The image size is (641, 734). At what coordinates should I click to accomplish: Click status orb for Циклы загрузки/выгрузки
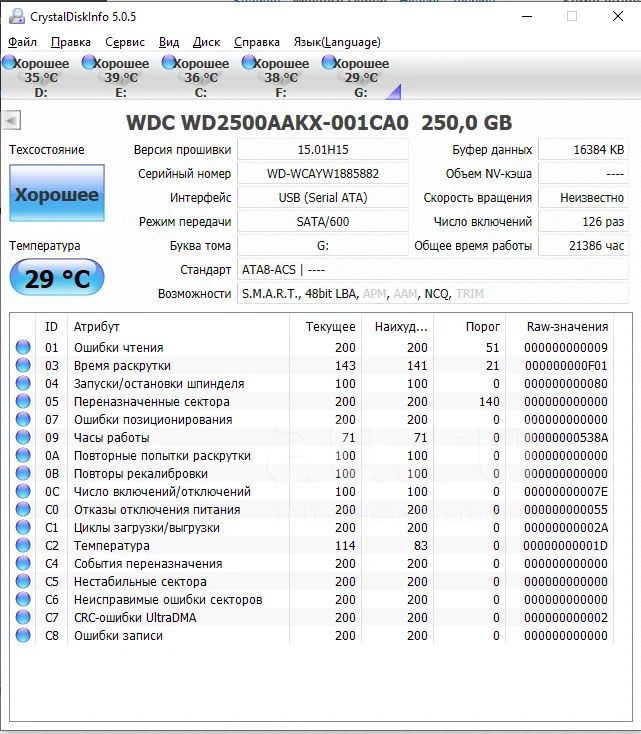point(23,527)
